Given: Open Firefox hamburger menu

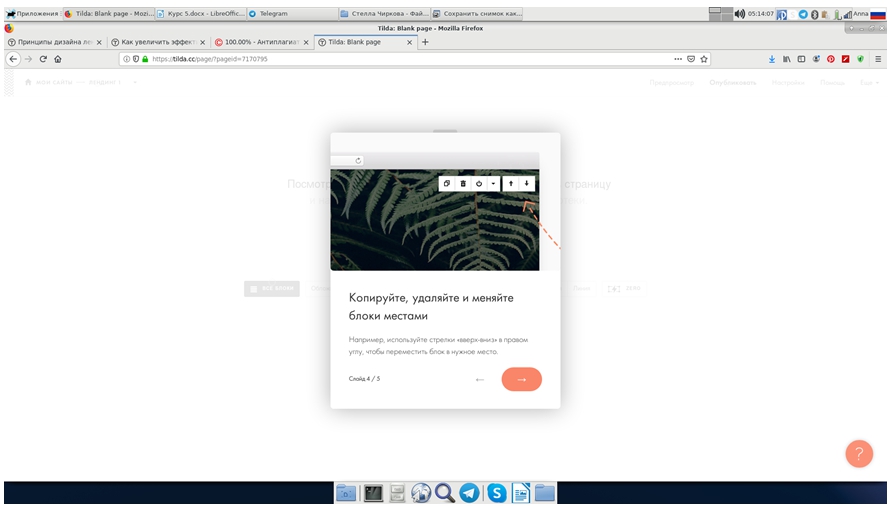Looking at the screenshot, I should click(x=877, y=59).
